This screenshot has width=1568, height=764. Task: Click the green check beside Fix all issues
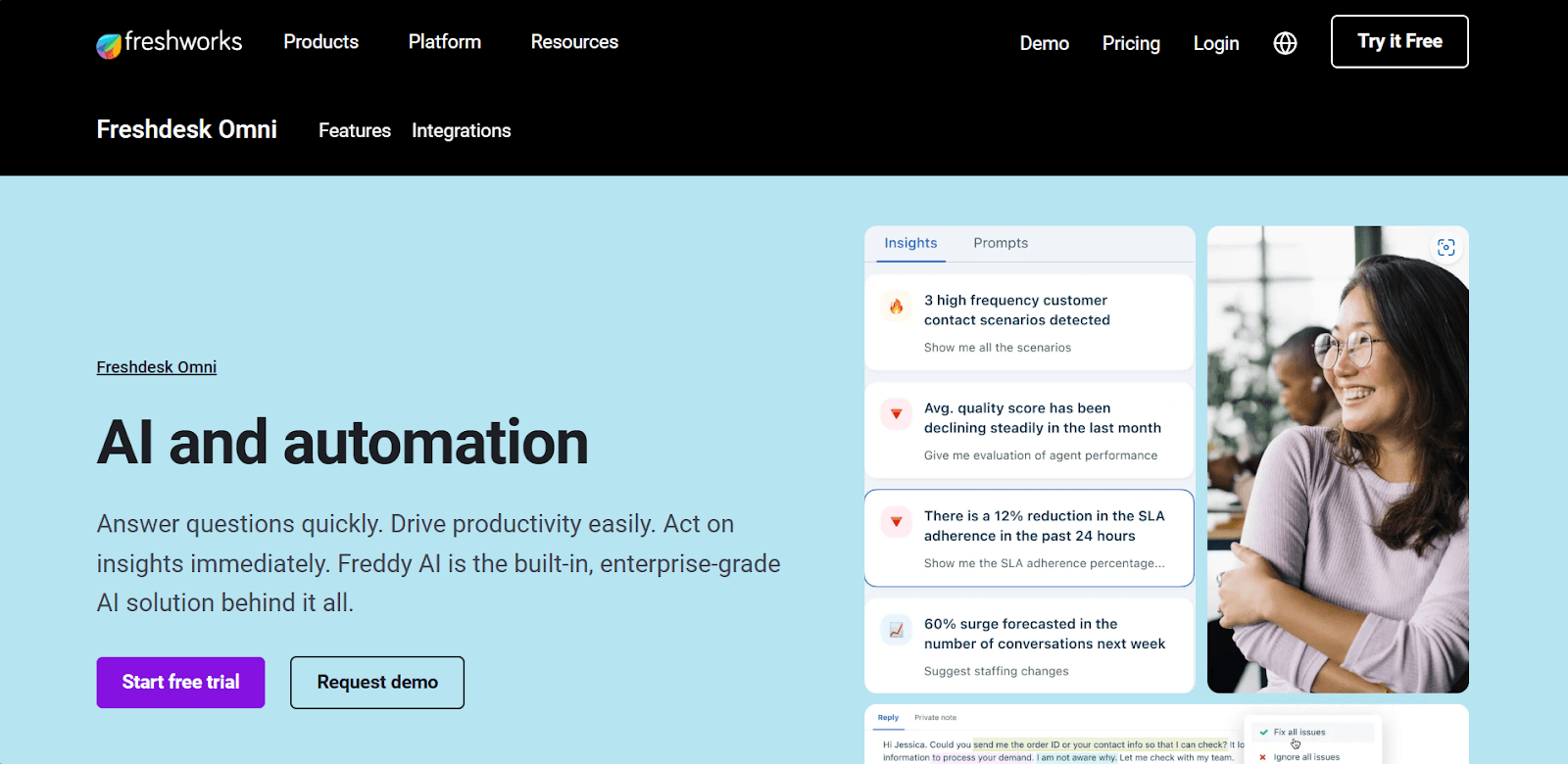(x=1263, y=732)
